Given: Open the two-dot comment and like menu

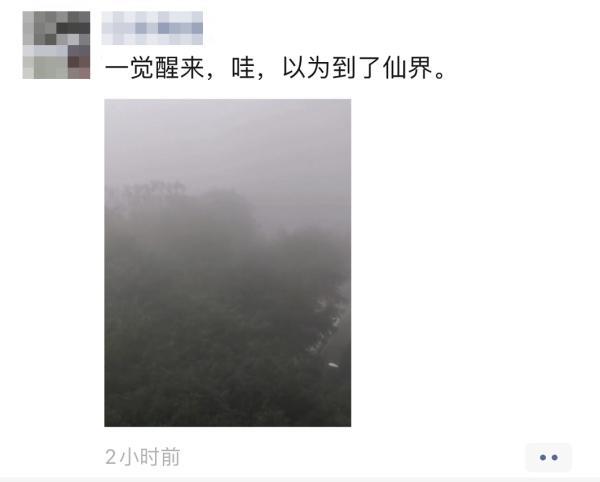Looking at the screenshot, I should pos(548,457).
